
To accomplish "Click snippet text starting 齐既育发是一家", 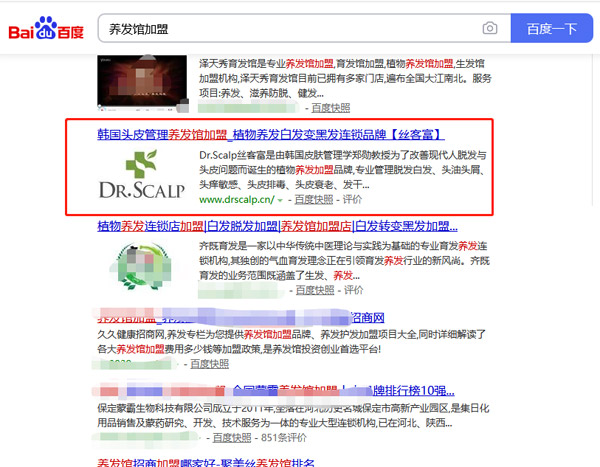I will (344, 261).
